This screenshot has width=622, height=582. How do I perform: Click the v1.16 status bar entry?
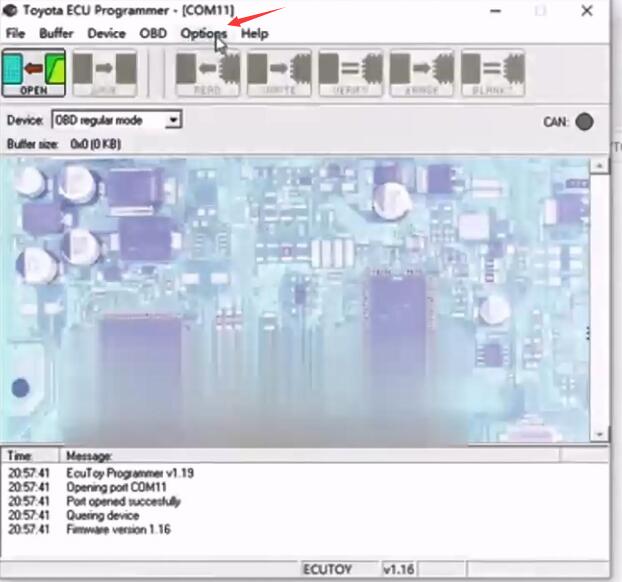(399, 570)
